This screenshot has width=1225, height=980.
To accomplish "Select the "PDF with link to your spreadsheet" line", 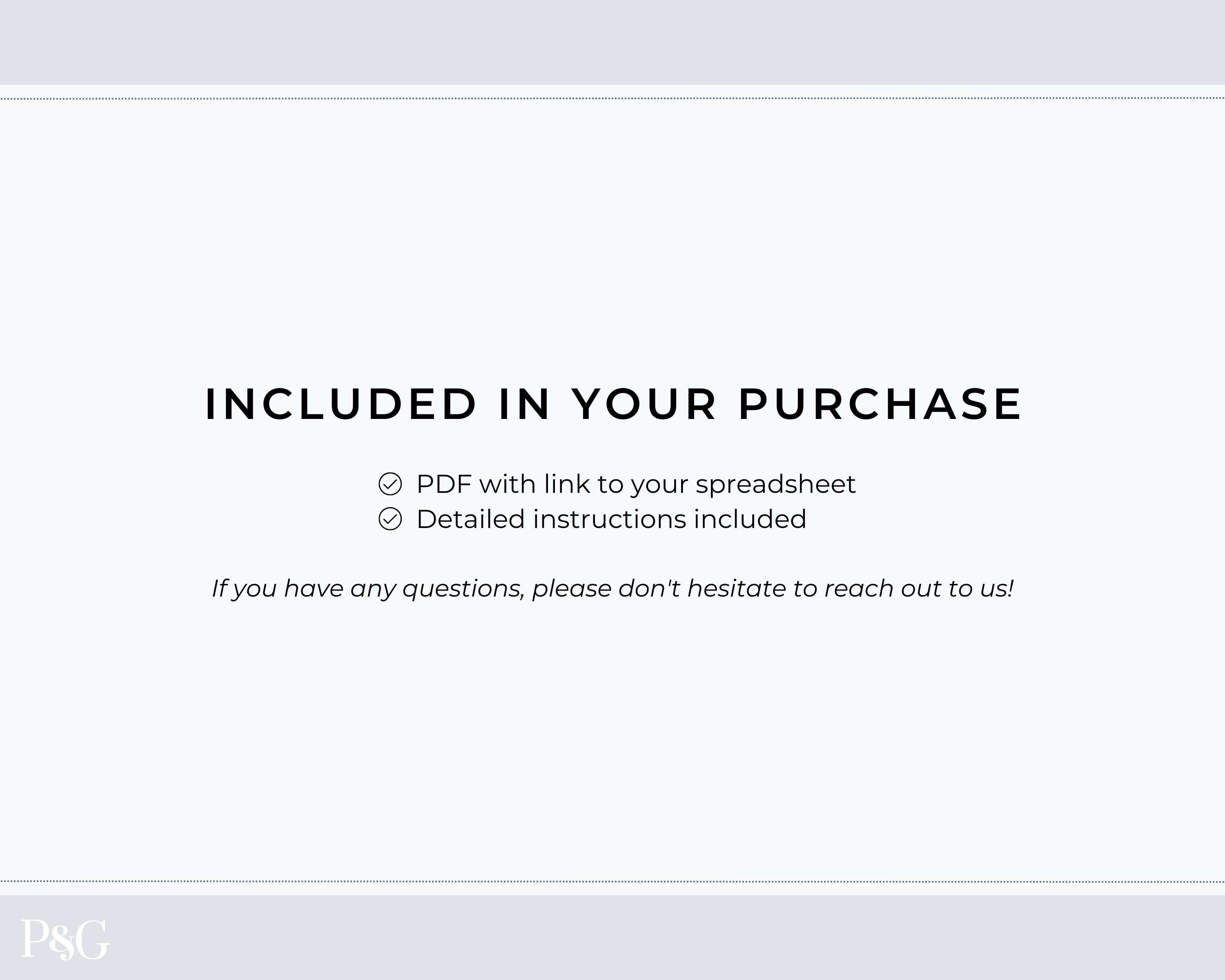I will pyautogui.click(x=635, y=484).
